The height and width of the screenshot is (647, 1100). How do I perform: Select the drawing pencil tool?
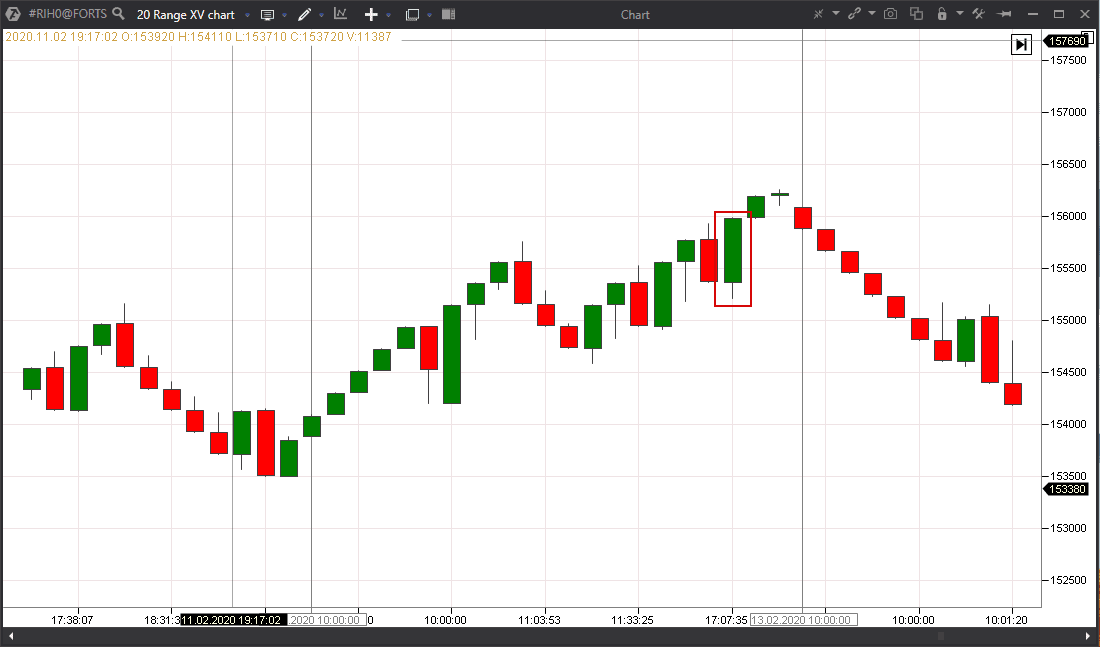click(306, 14)
